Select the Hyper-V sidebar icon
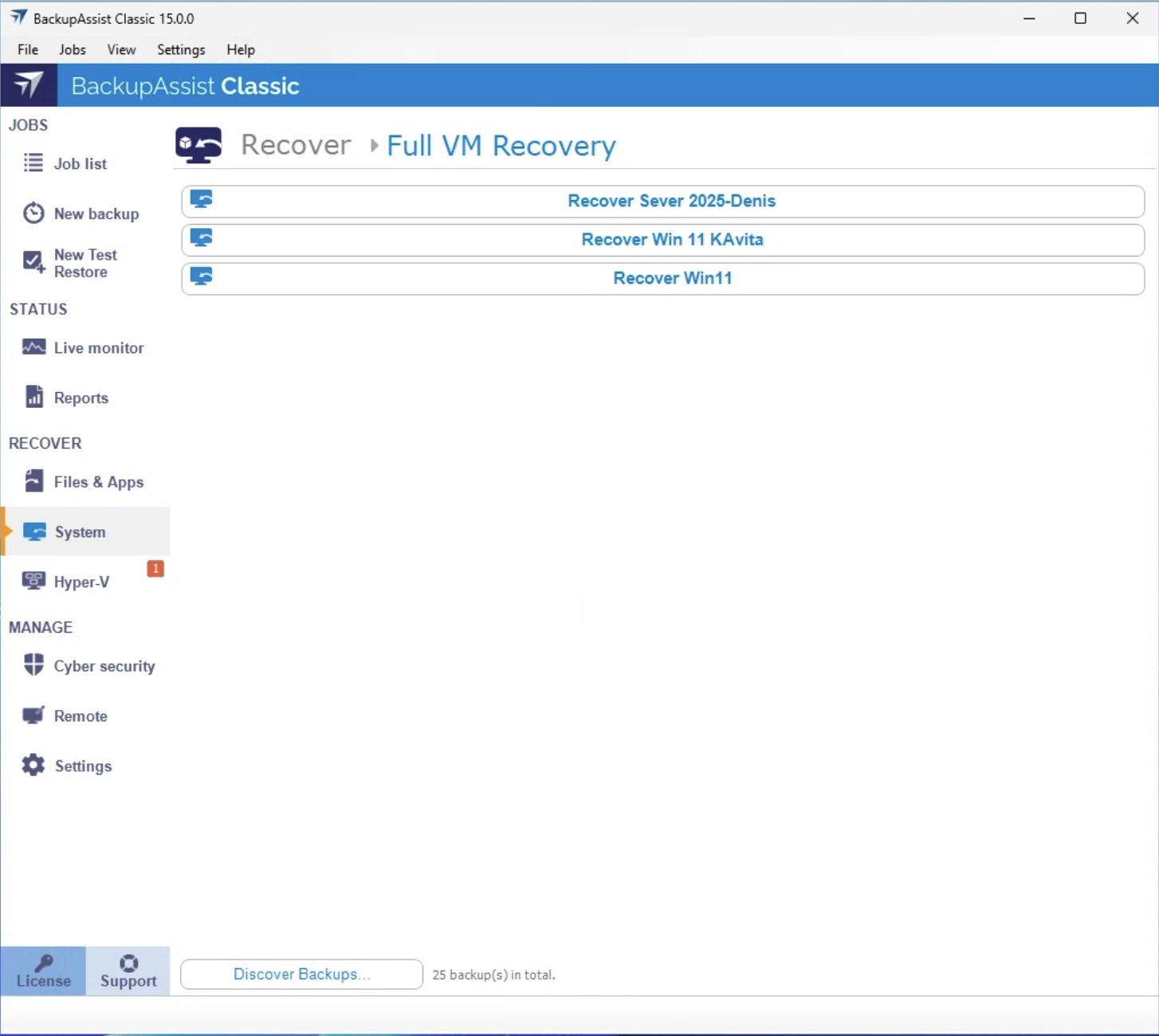Viewport: 1159px width, 1036px height. (x=33, y=581)
